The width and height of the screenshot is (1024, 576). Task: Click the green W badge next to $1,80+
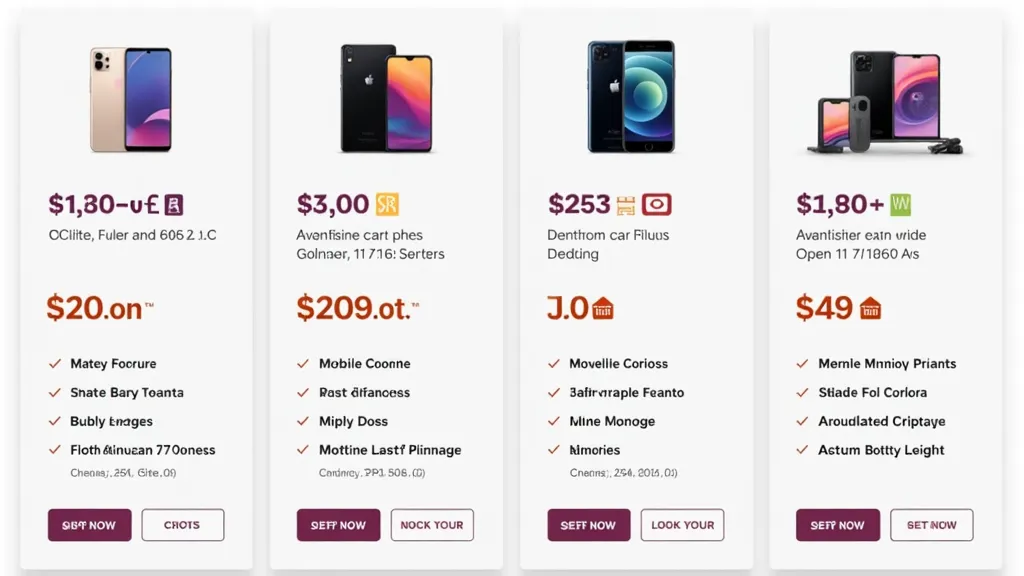tap(902, 203)
